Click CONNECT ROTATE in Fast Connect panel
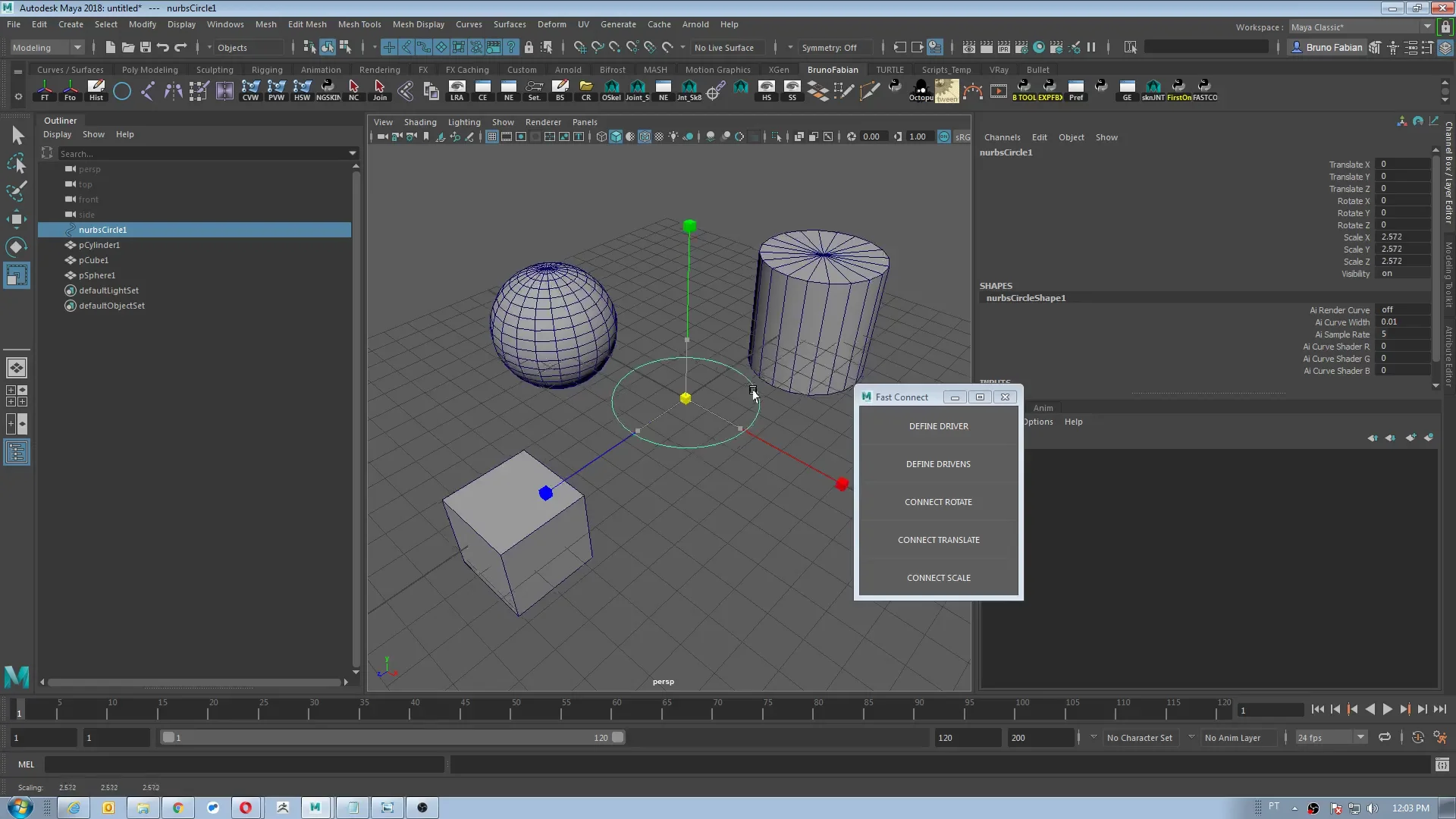This screenshot has height=819, width=1456. pos(938,502)
